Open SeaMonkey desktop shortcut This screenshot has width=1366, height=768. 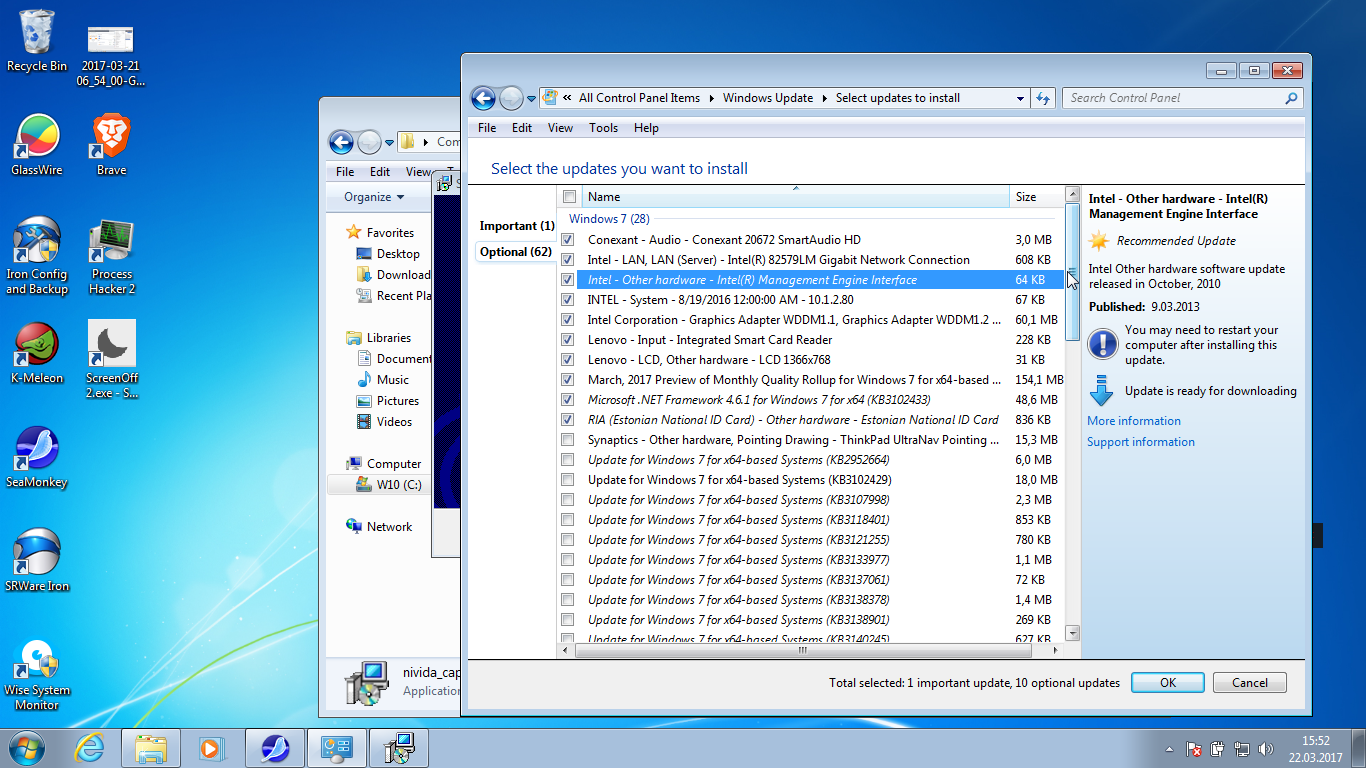tap(36, 450)
